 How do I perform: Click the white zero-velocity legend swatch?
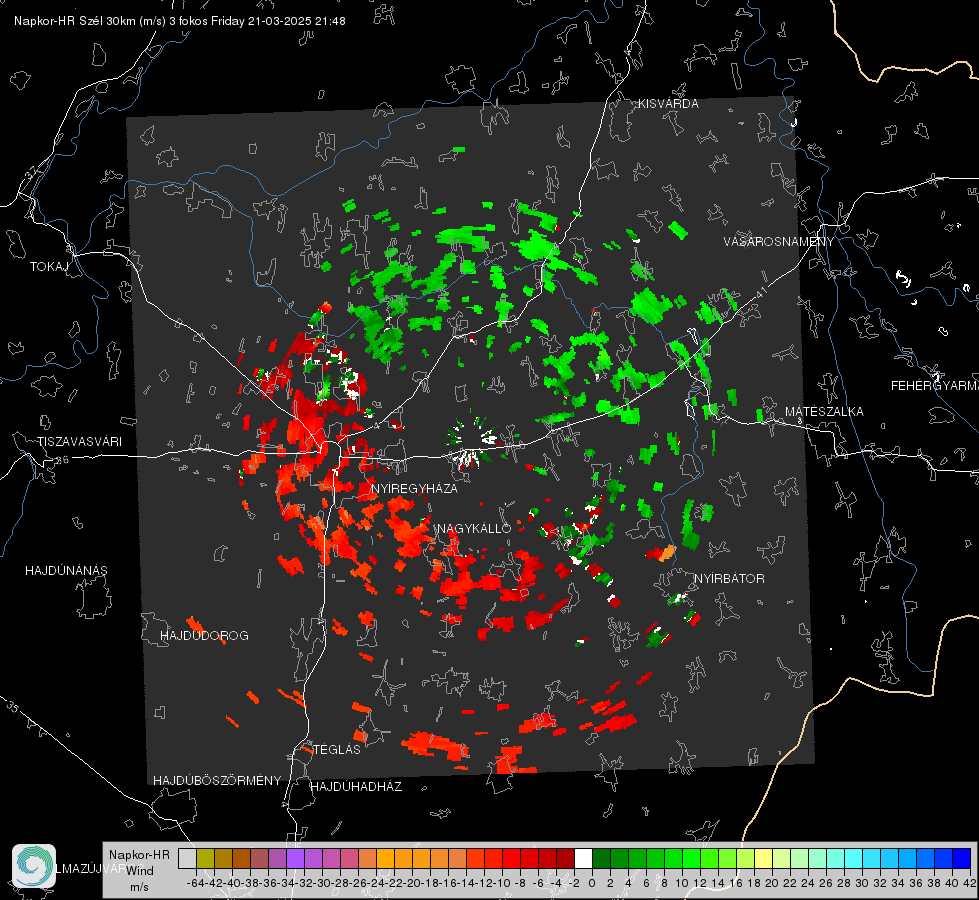click(x=583, y=859)
